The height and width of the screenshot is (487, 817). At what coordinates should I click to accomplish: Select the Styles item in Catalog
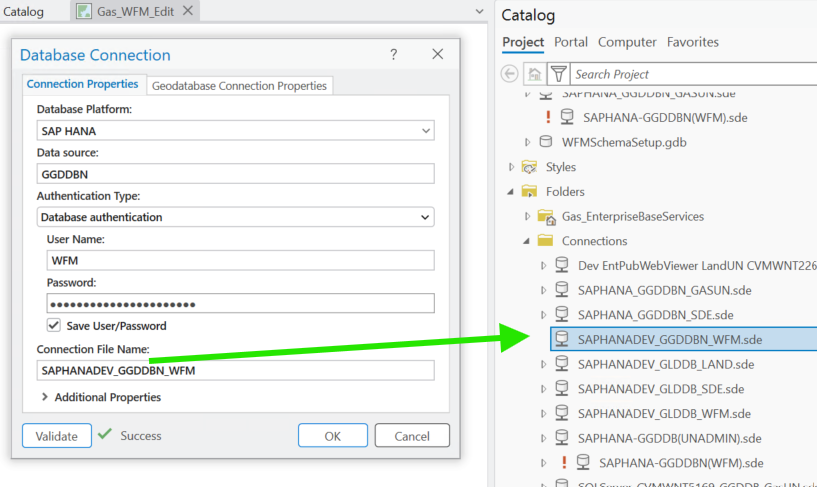pyautogui.click(x=561, y=167)
